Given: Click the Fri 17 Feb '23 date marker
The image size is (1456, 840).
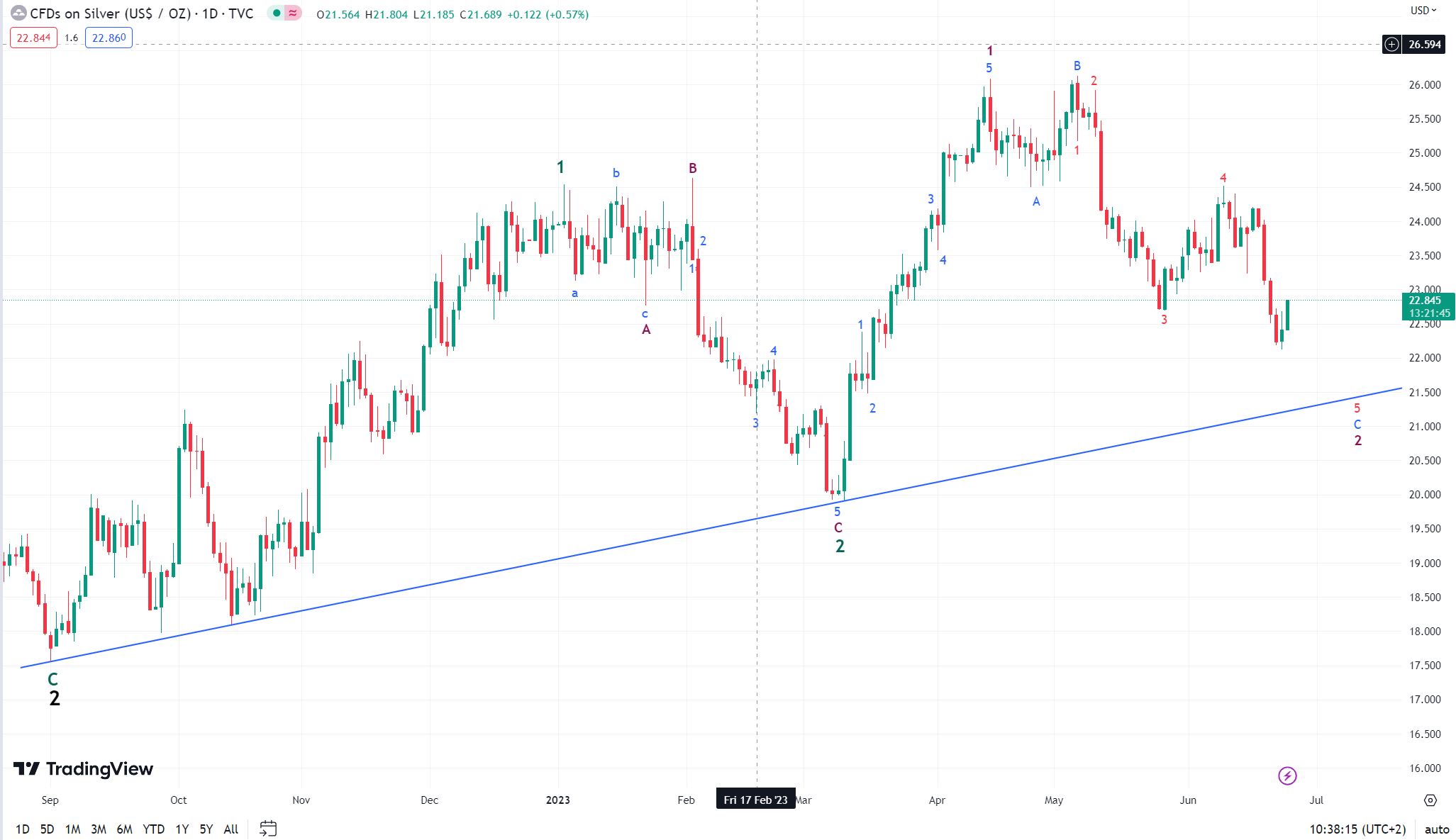Looking at the screenshot, I should (x=755, y=800).
